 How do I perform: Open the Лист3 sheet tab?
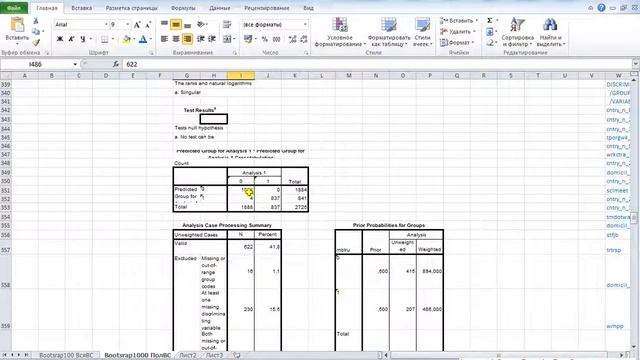click(214, 356)
